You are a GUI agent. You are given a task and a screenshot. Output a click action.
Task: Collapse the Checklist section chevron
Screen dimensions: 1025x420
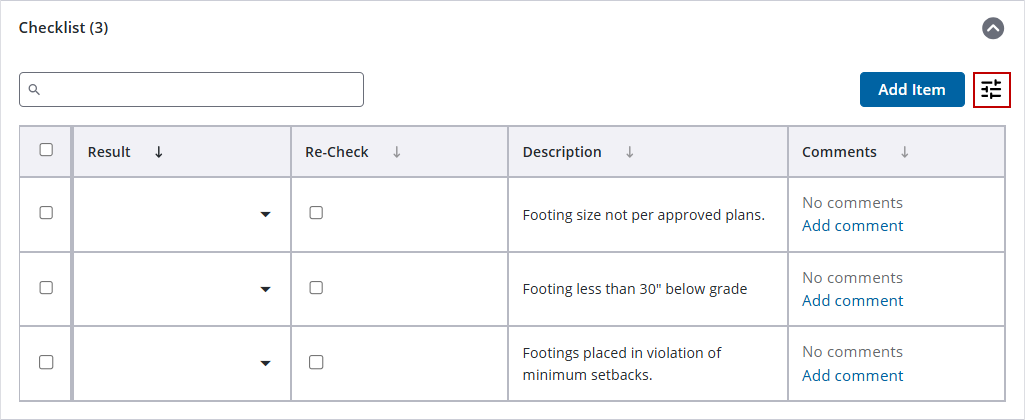[992, 28]
